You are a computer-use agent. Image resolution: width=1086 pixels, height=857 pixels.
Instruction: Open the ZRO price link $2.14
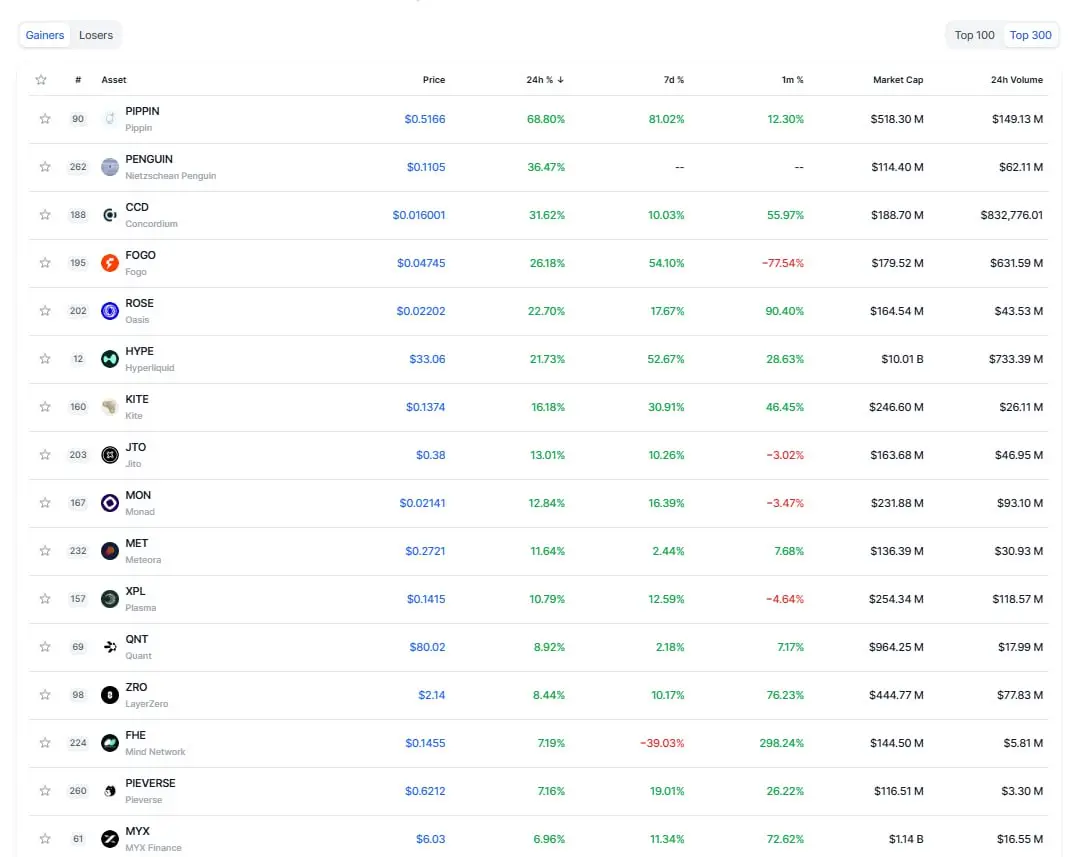(x=431, y=695)
